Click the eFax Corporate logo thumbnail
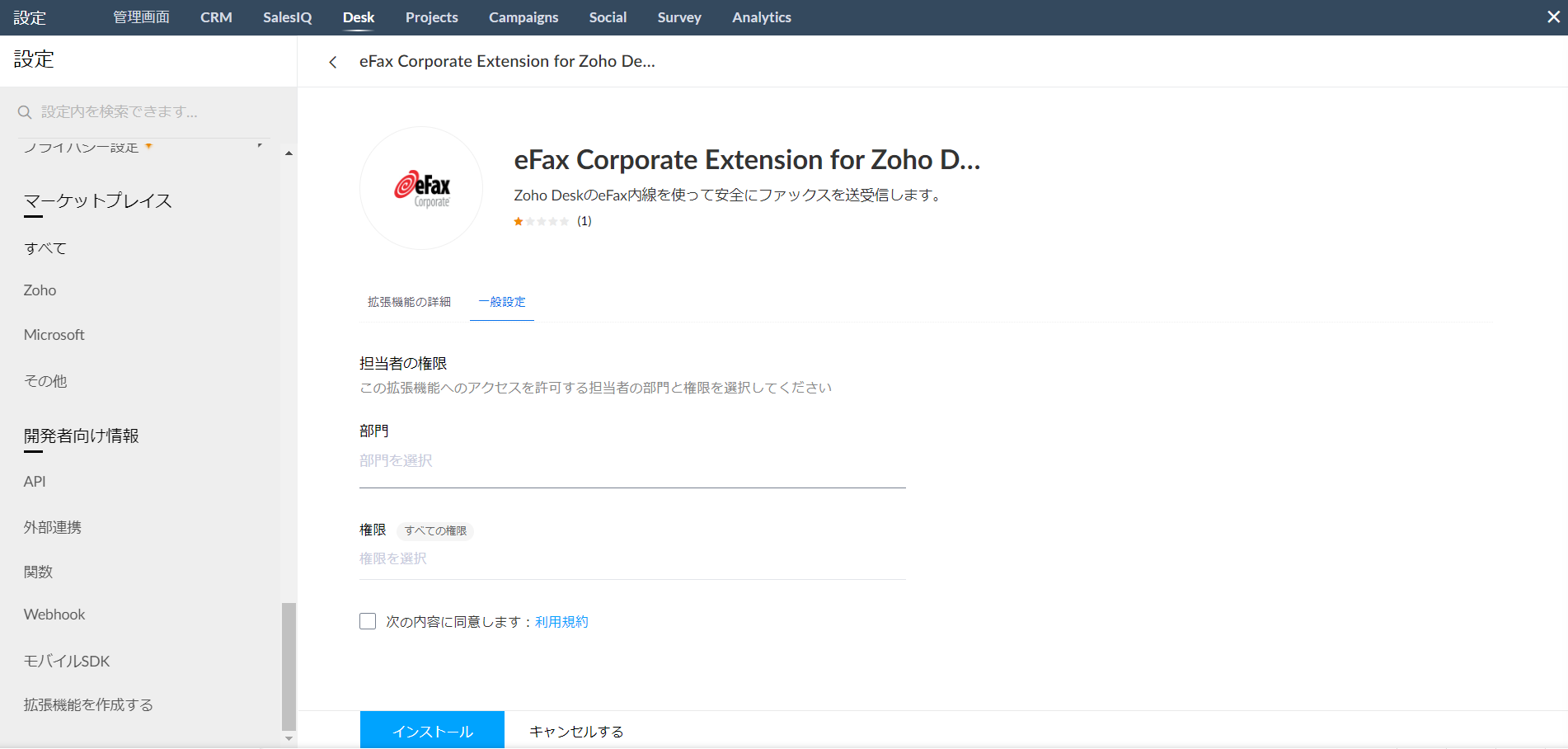 tap(421, 188)
